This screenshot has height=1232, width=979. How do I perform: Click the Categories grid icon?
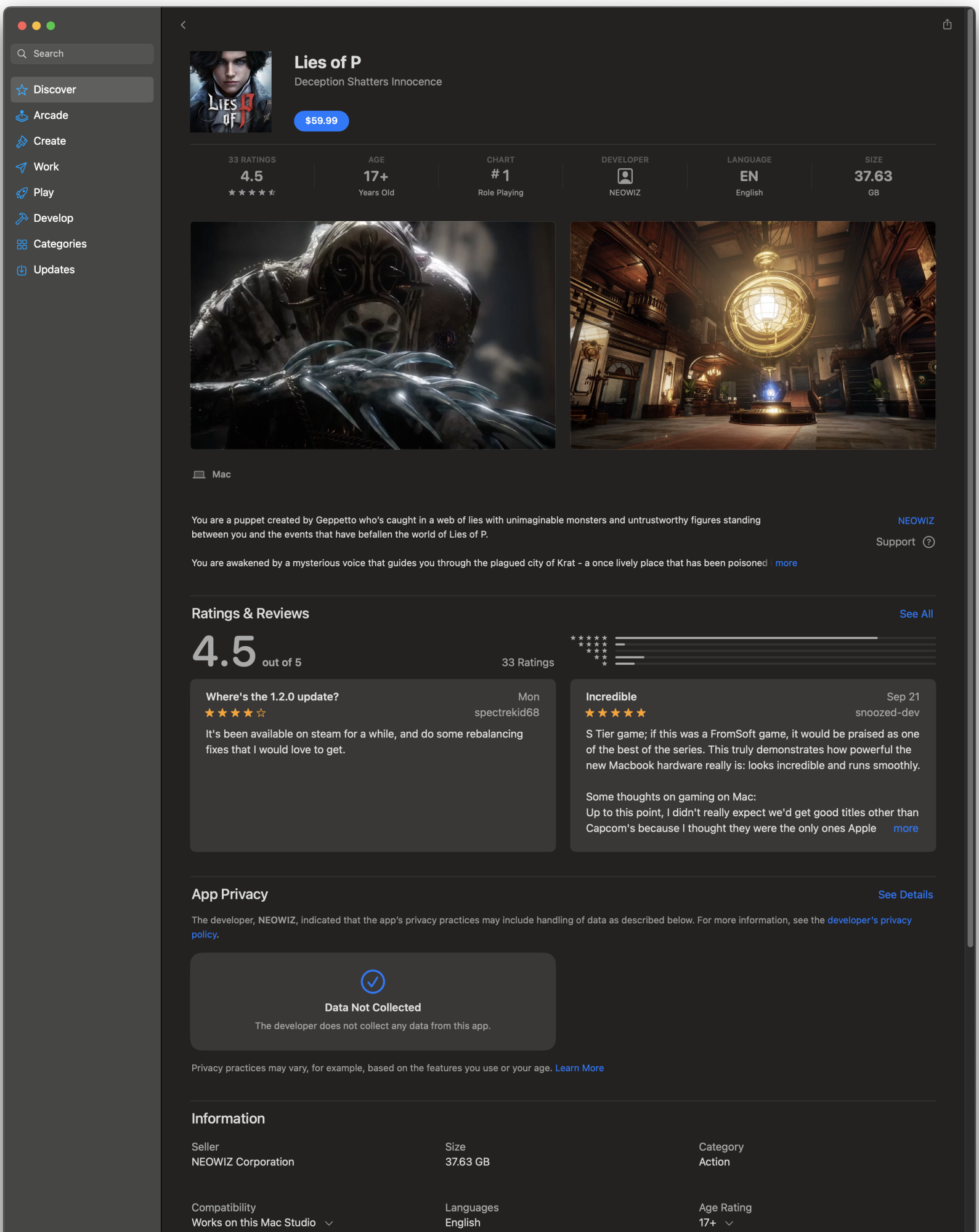[22, 245]
